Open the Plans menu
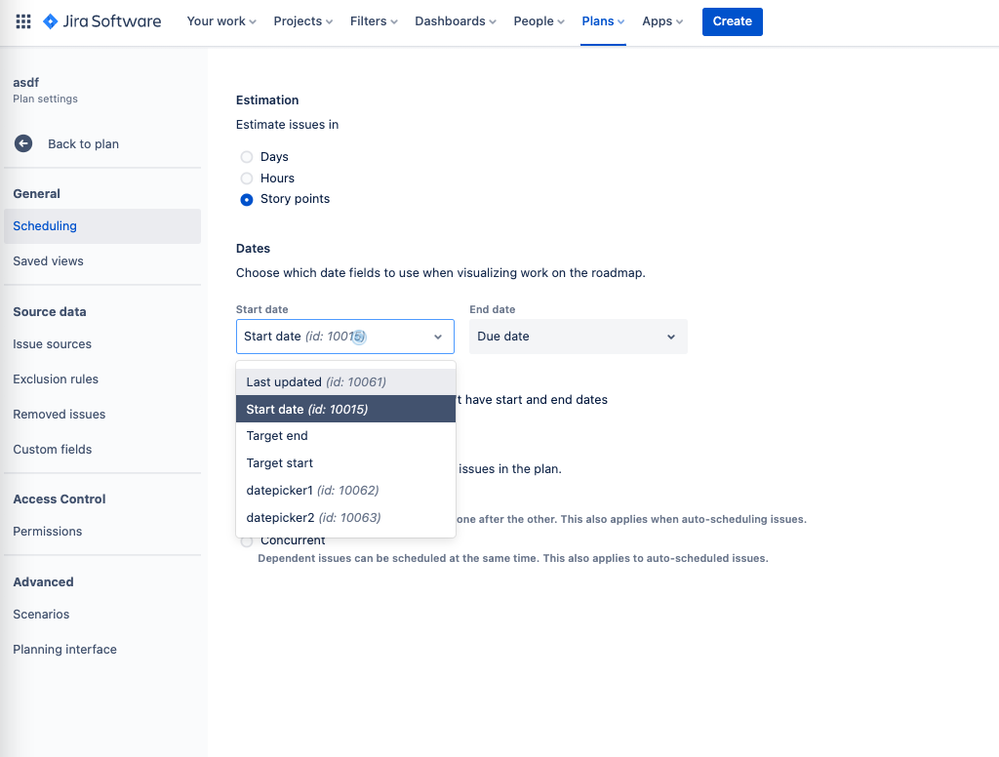This screenshot has width=999, height=757. click(600, 21)
